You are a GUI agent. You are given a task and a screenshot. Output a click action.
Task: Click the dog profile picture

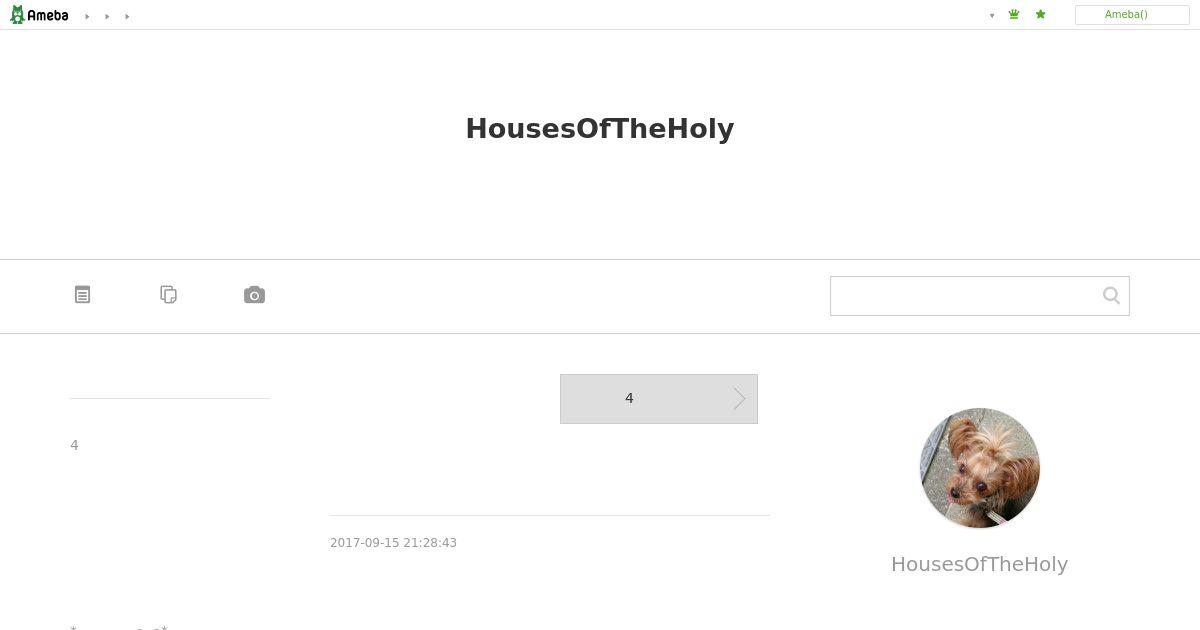click(980, 468)
